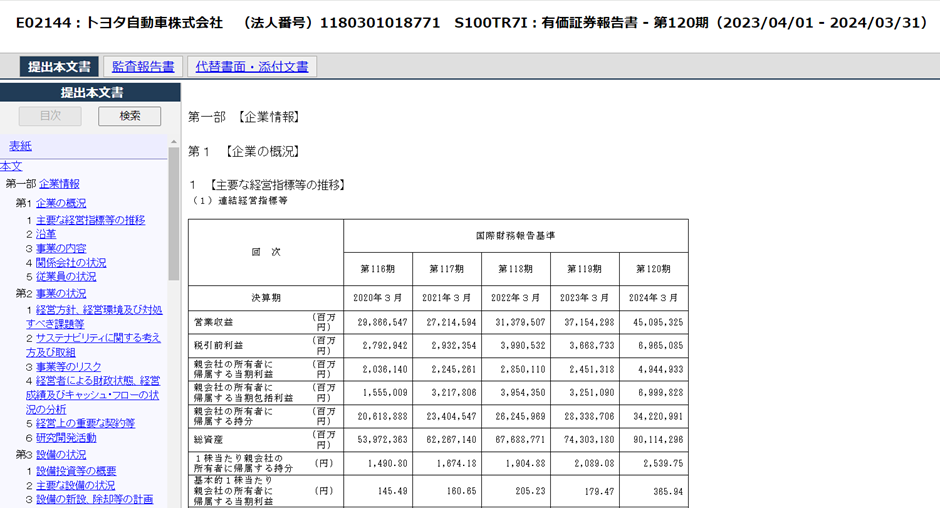Click the 第119期 column header
This screenshot has height=508, width=940.
(x=585, y=269)
